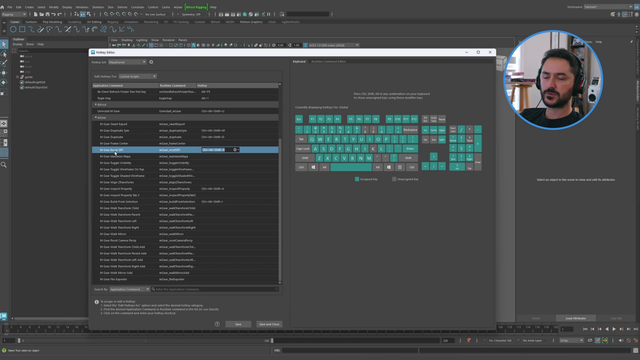Click the time range slider bar
The width and height of the screenshot is (640, 360).
[x=145, y=340]
